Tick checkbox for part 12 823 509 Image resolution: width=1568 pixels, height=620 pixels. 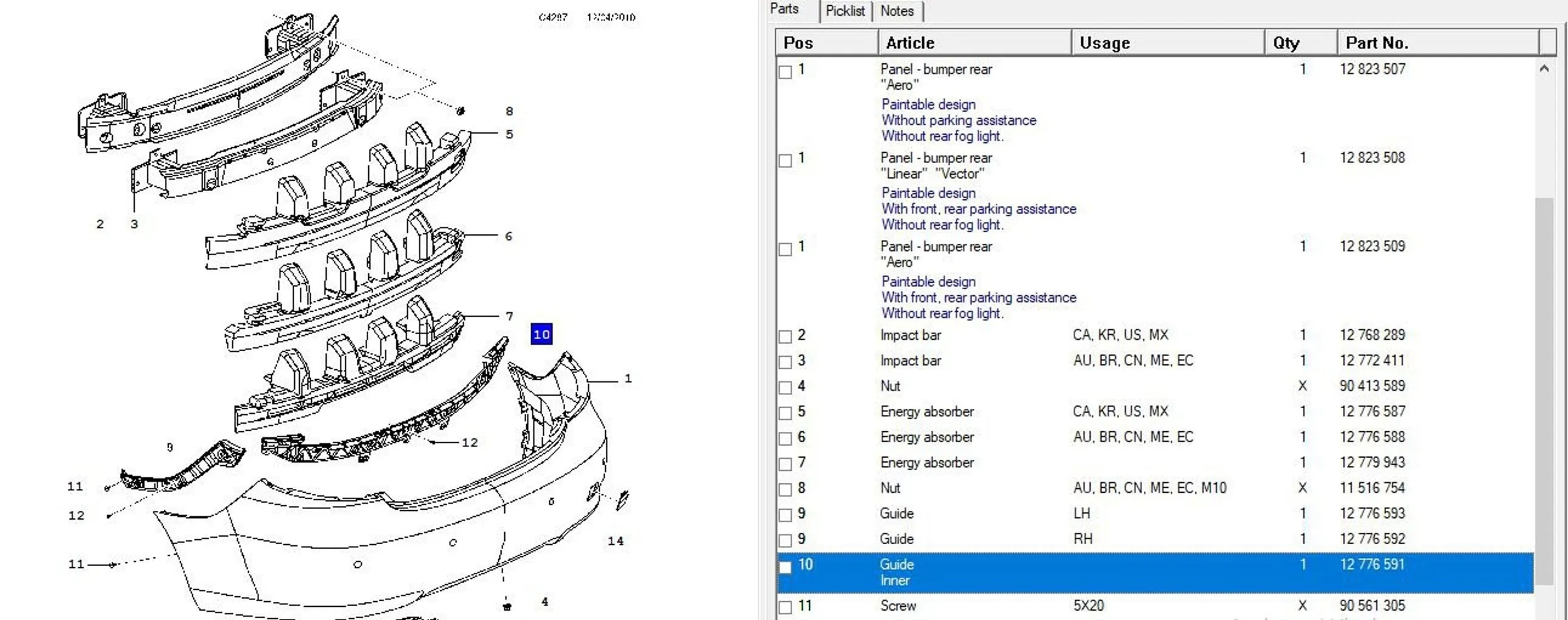(785, 249)
